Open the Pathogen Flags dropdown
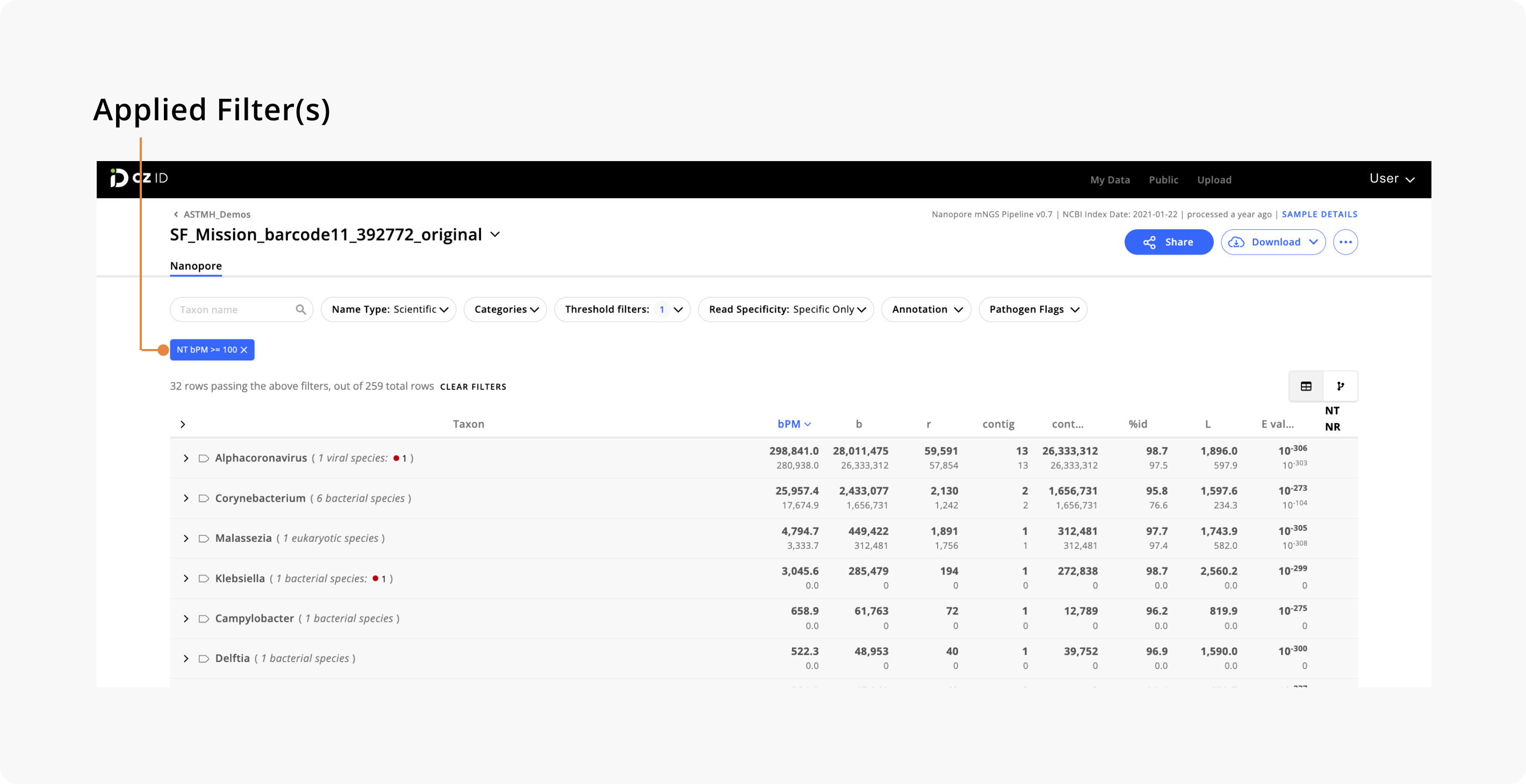The image size is (1526, 784). click(1033, 310)
